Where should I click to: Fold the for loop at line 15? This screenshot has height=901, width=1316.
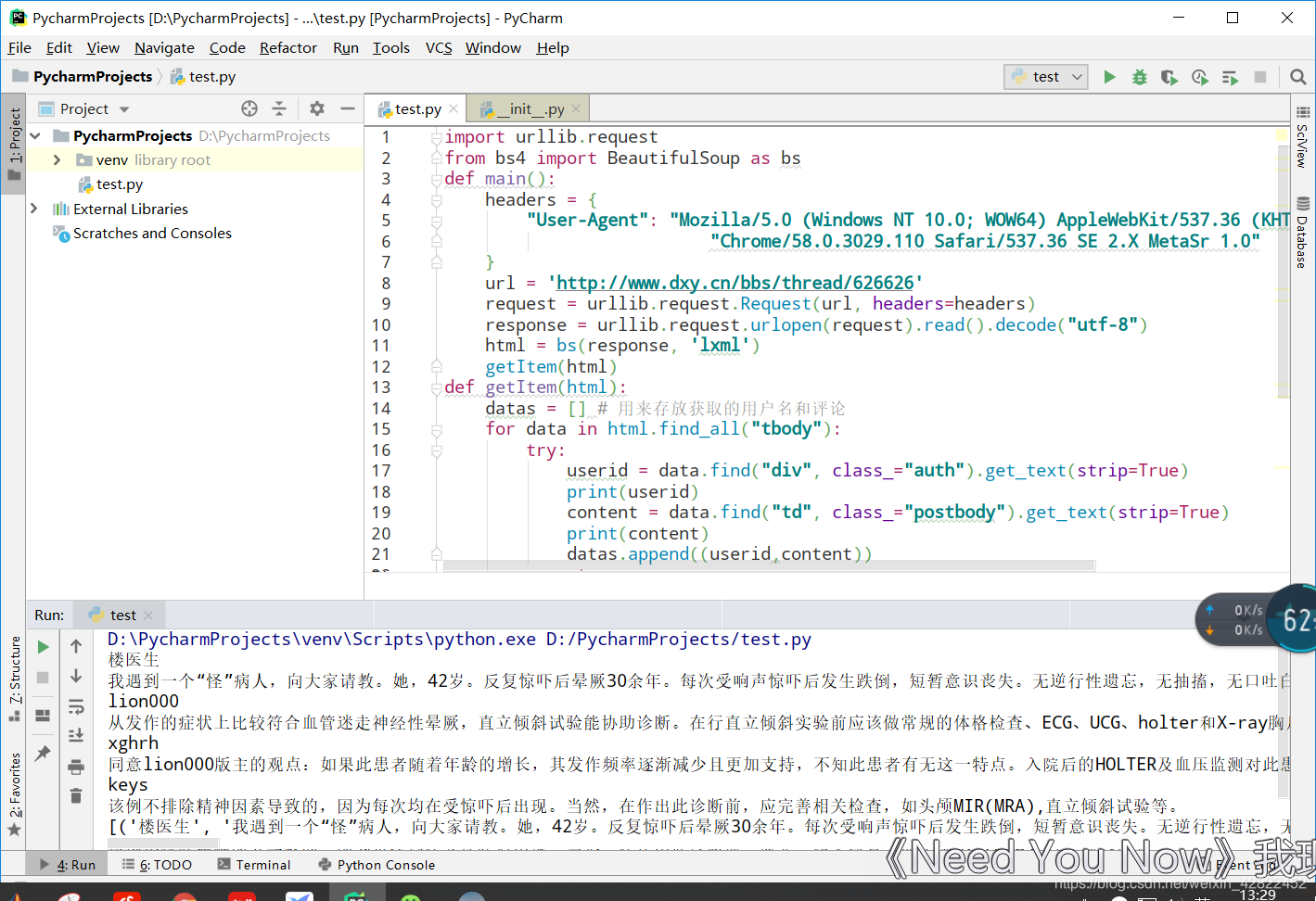(x=436, y=429)
